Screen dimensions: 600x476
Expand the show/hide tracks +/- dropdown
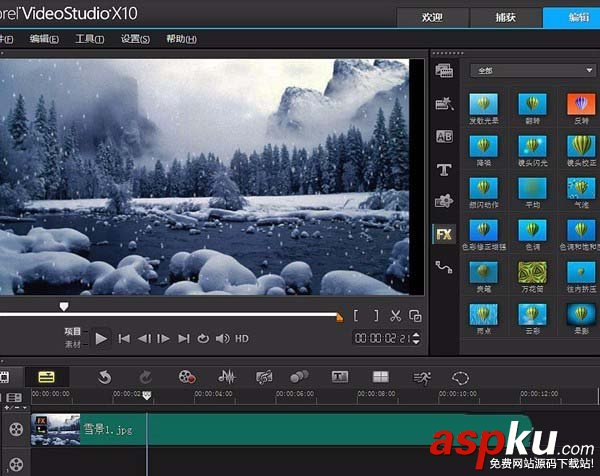coord(15,408)
